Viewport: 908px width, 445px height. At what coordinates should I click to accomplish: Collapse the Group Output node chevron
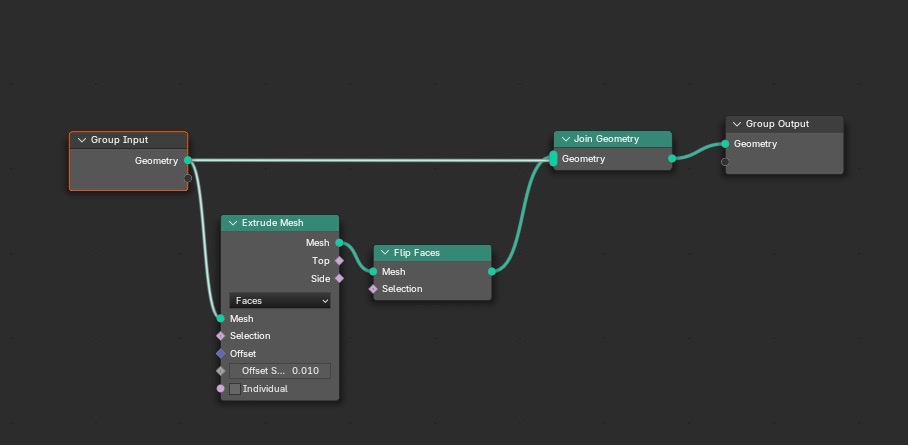[x=737, y=124]
